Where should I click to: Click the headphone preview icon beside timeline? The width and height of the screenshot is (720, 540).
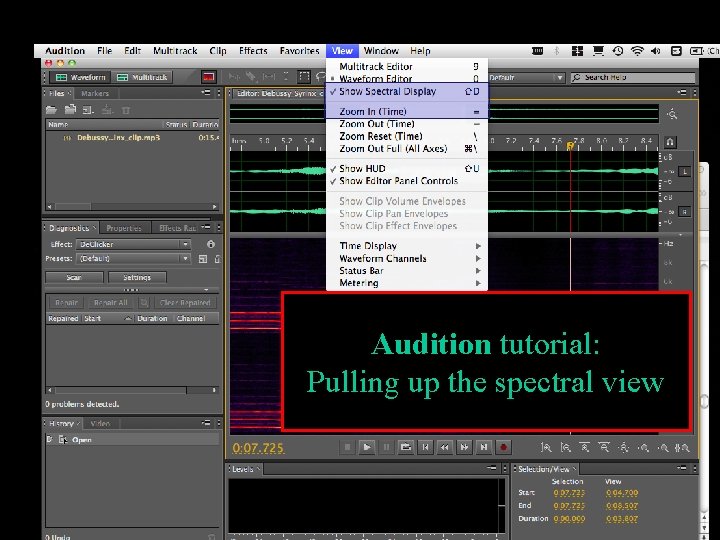670,142
